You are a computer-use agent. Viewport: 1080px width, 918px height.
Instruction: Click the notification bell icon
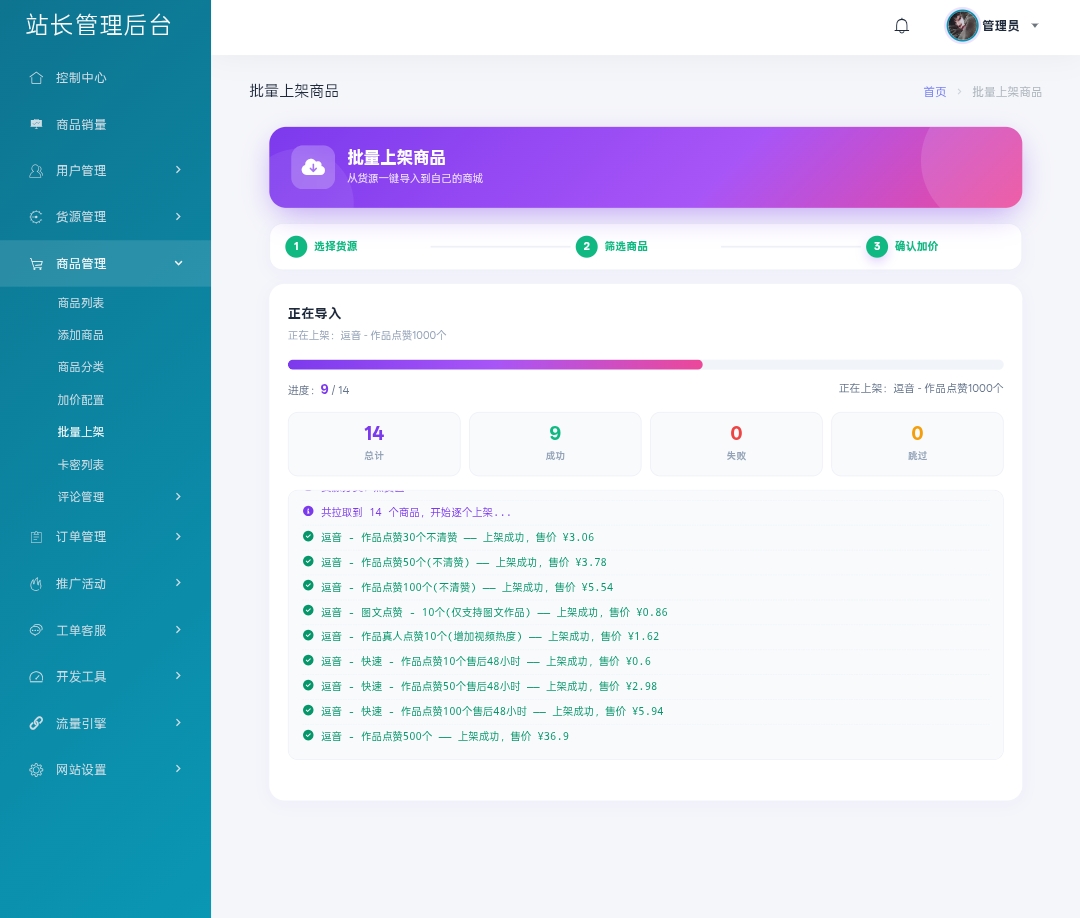pyautogui.click(x=902, y=26)
